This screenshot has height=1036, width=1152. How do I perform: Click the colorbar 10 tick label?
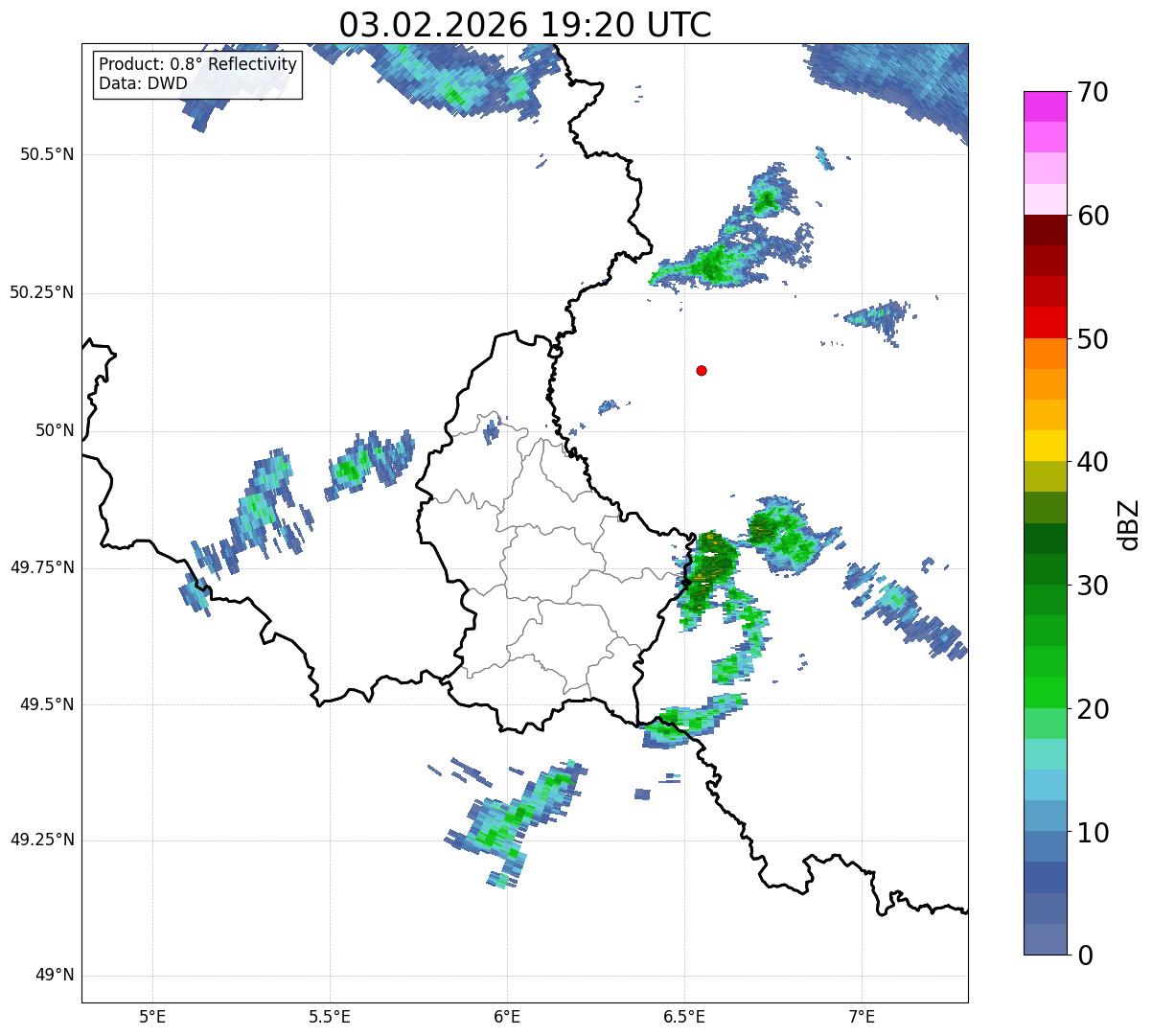1094,832
